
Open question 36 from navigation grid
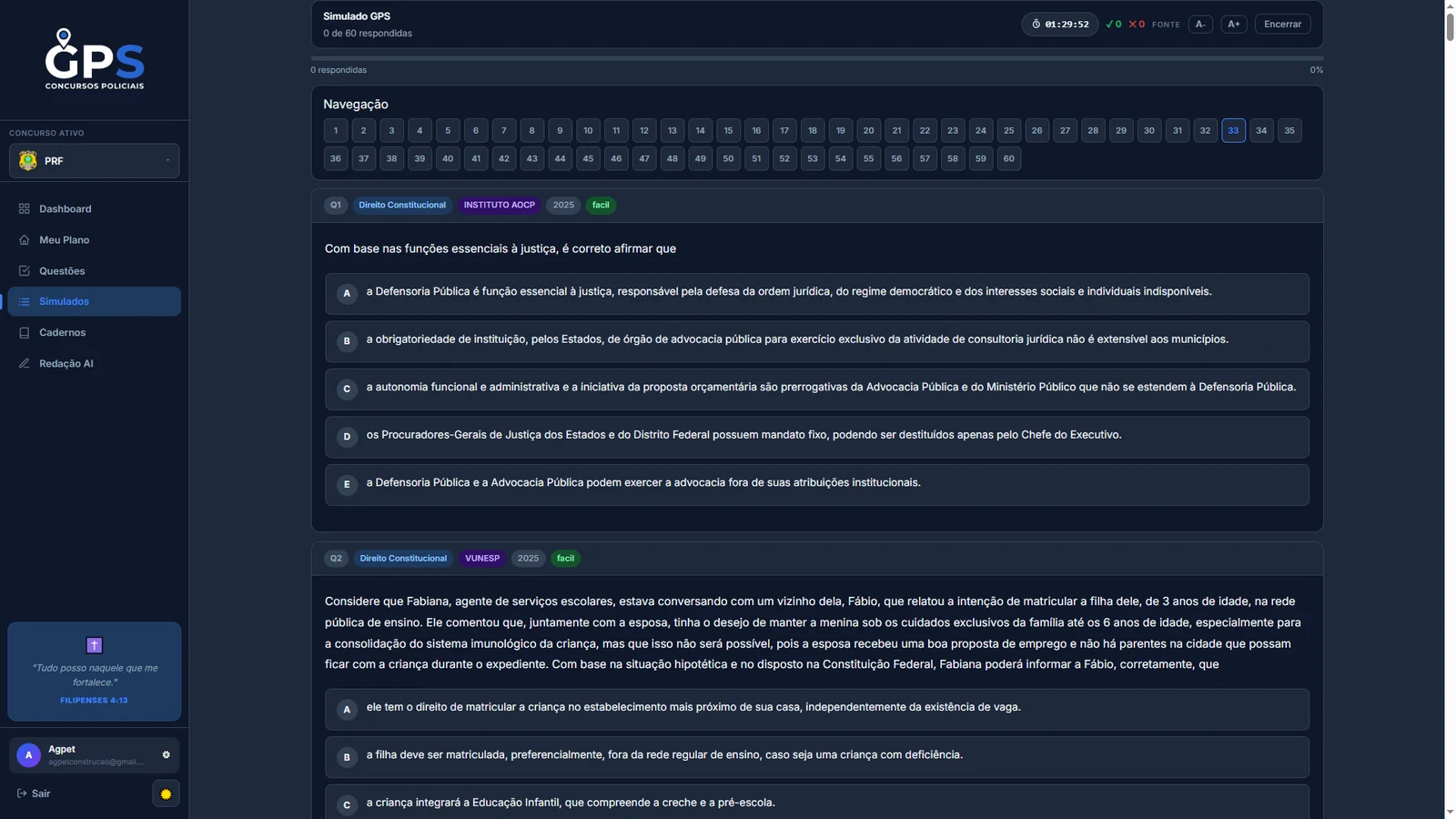point(336,158)
